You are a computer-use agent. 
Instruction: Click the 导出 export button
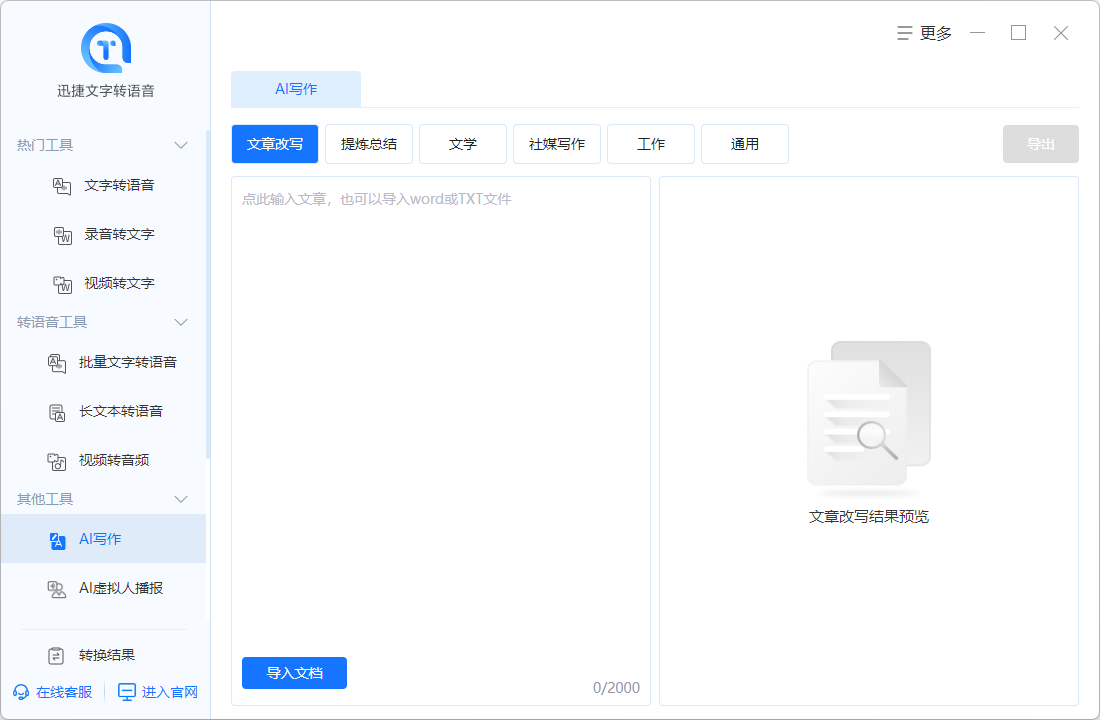click(1040, 144)
